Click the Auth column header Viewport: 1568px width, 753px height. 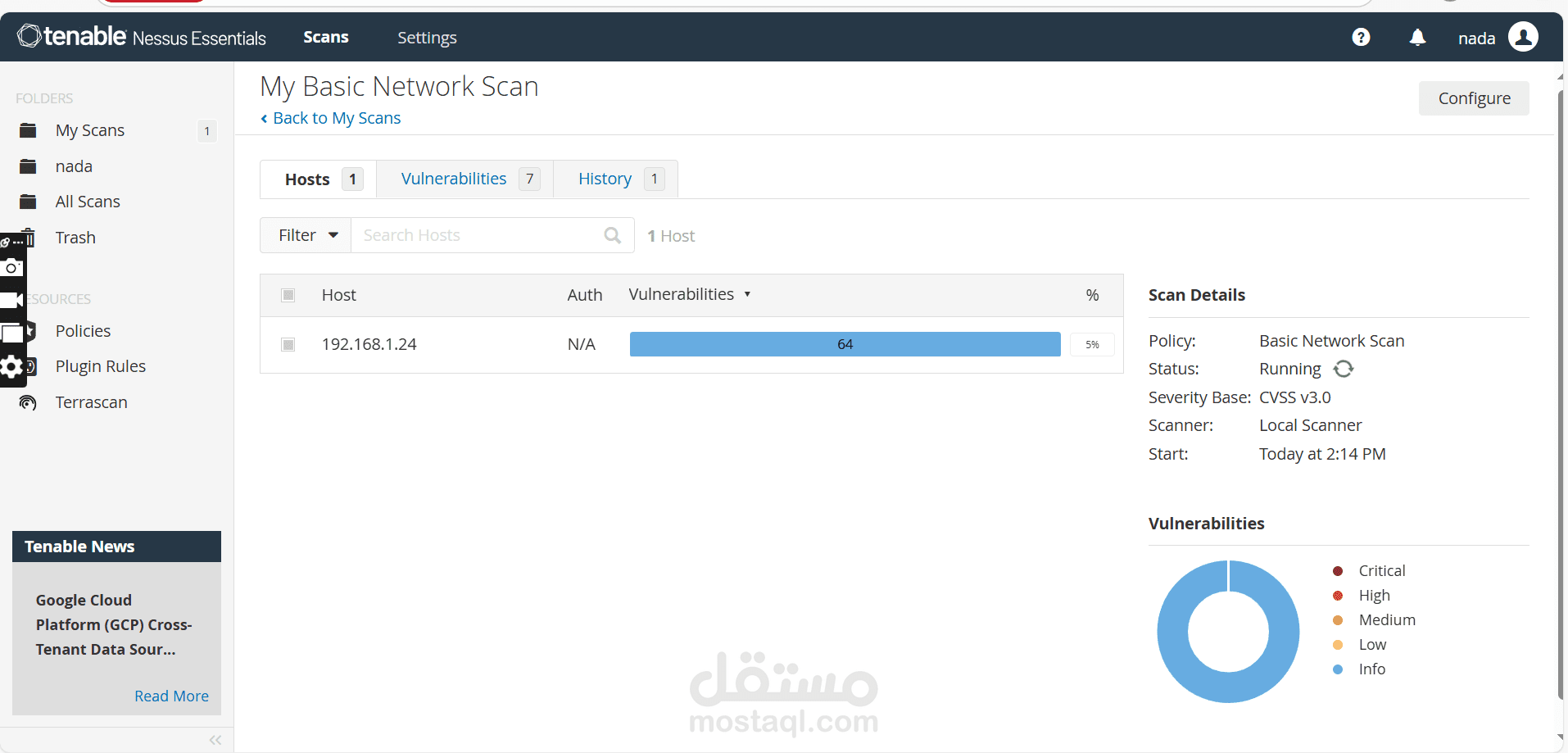(585, 295)
